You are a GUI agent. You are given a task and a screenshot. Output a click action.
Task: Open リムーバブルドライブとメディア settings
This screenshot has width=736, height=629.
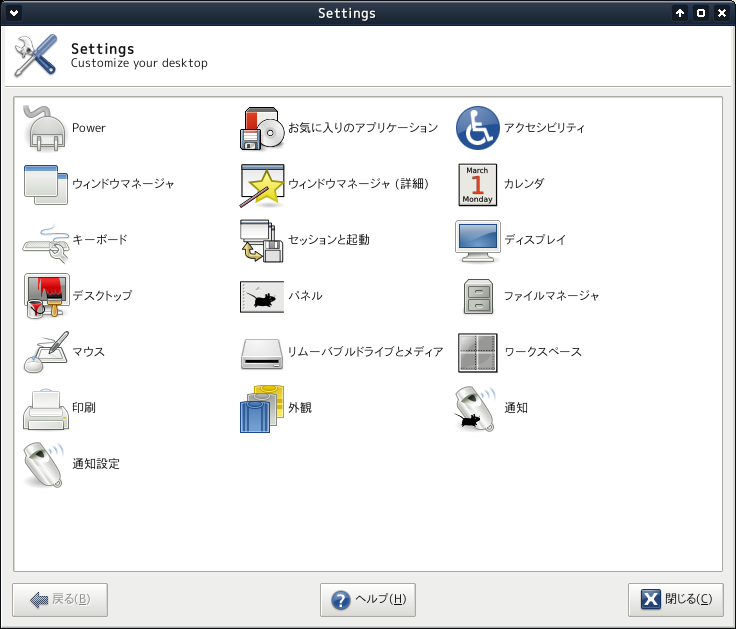(263, 352)
